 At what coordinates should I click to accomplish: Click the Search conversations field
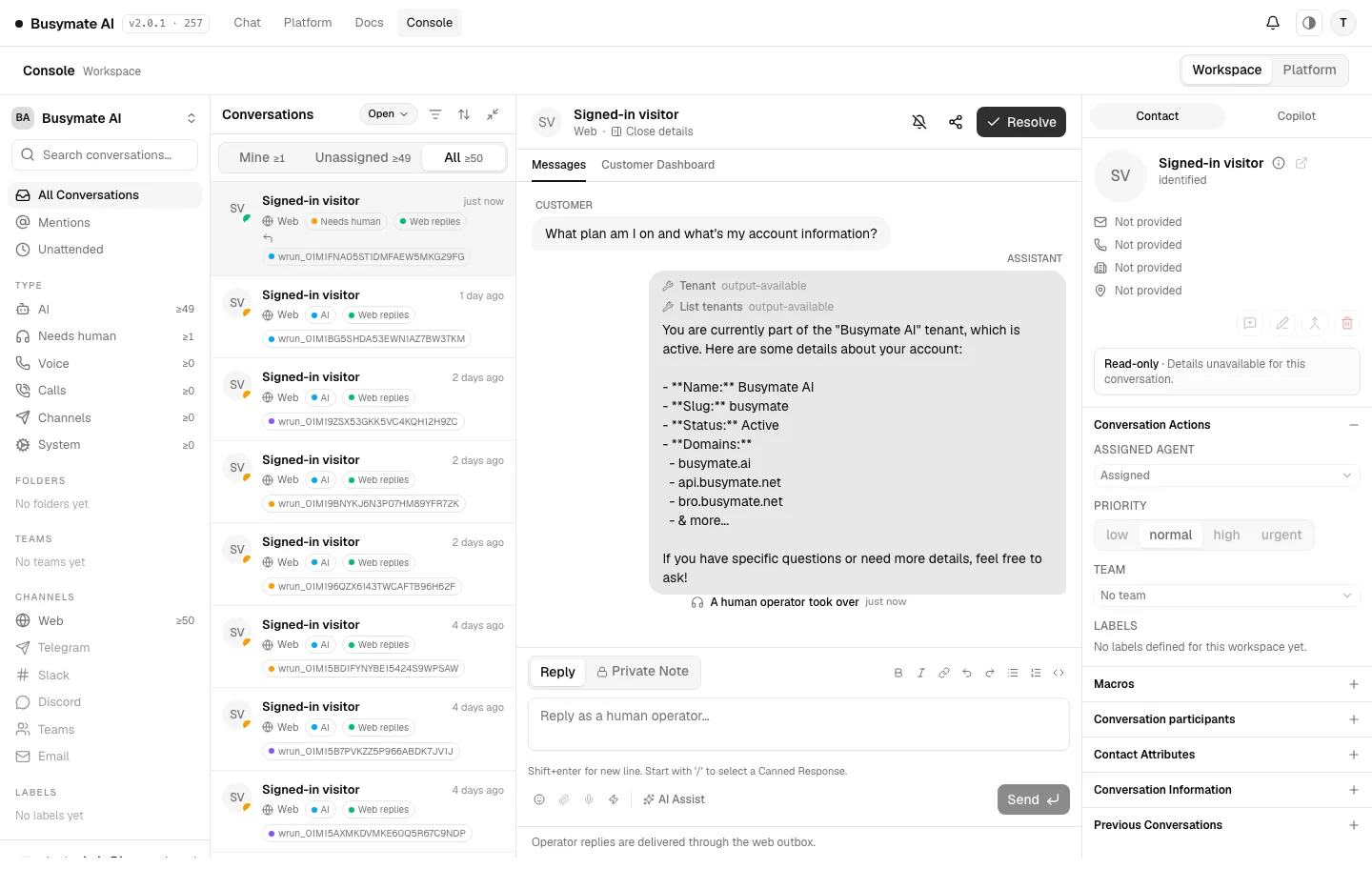tap(105, 154)
